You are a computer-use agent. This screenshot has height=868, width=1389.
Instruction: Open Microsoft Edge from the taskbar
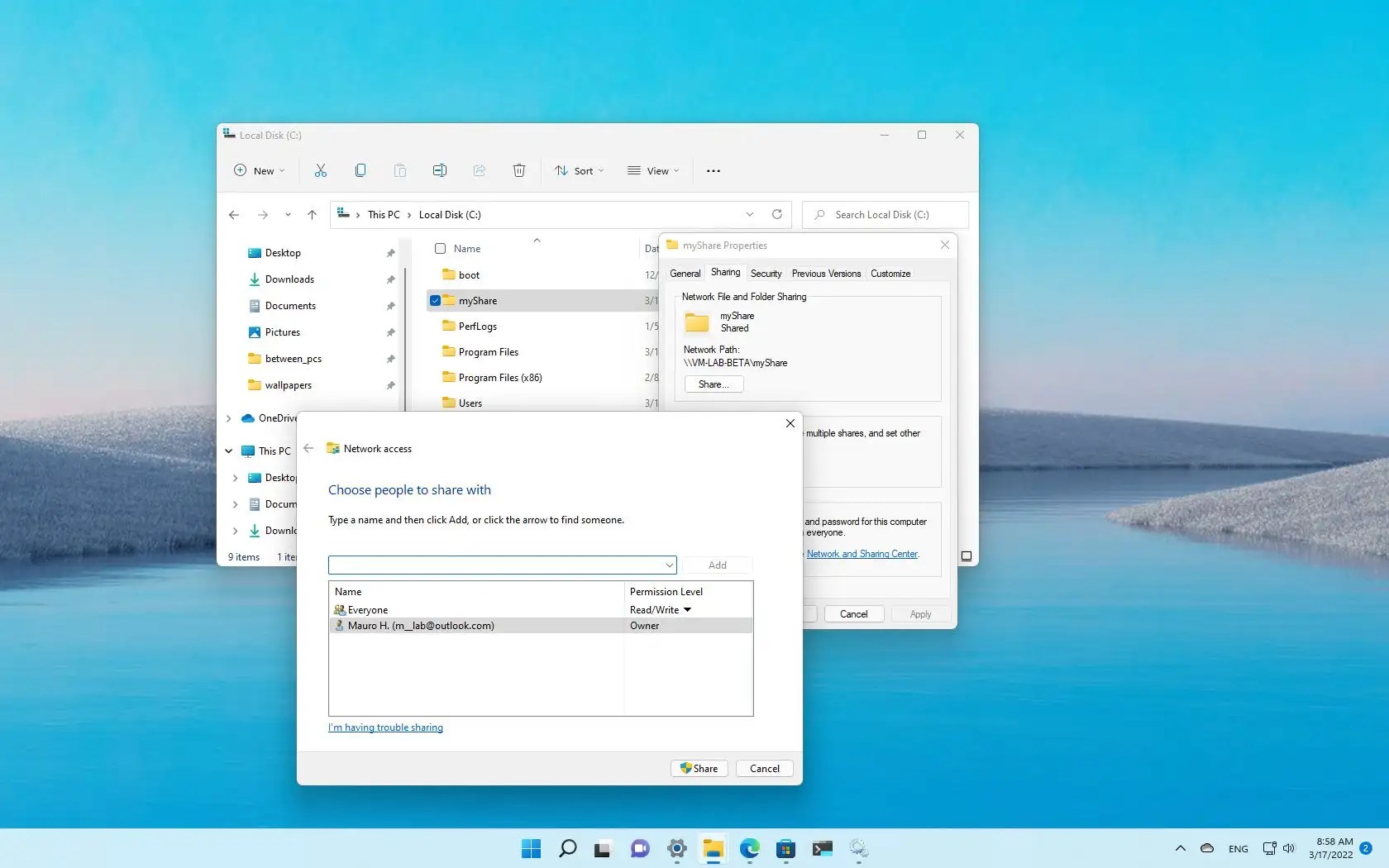pos(749,849)
